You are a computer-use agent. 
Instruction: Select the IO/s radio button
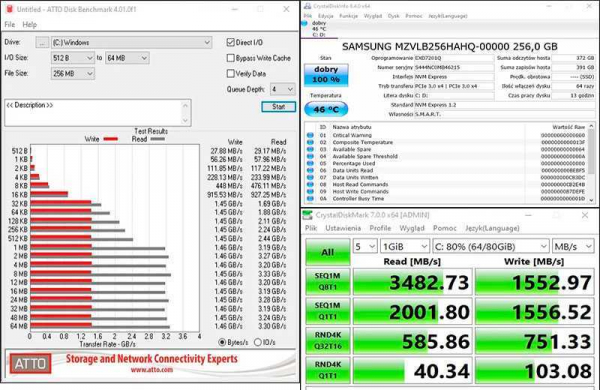258,342
